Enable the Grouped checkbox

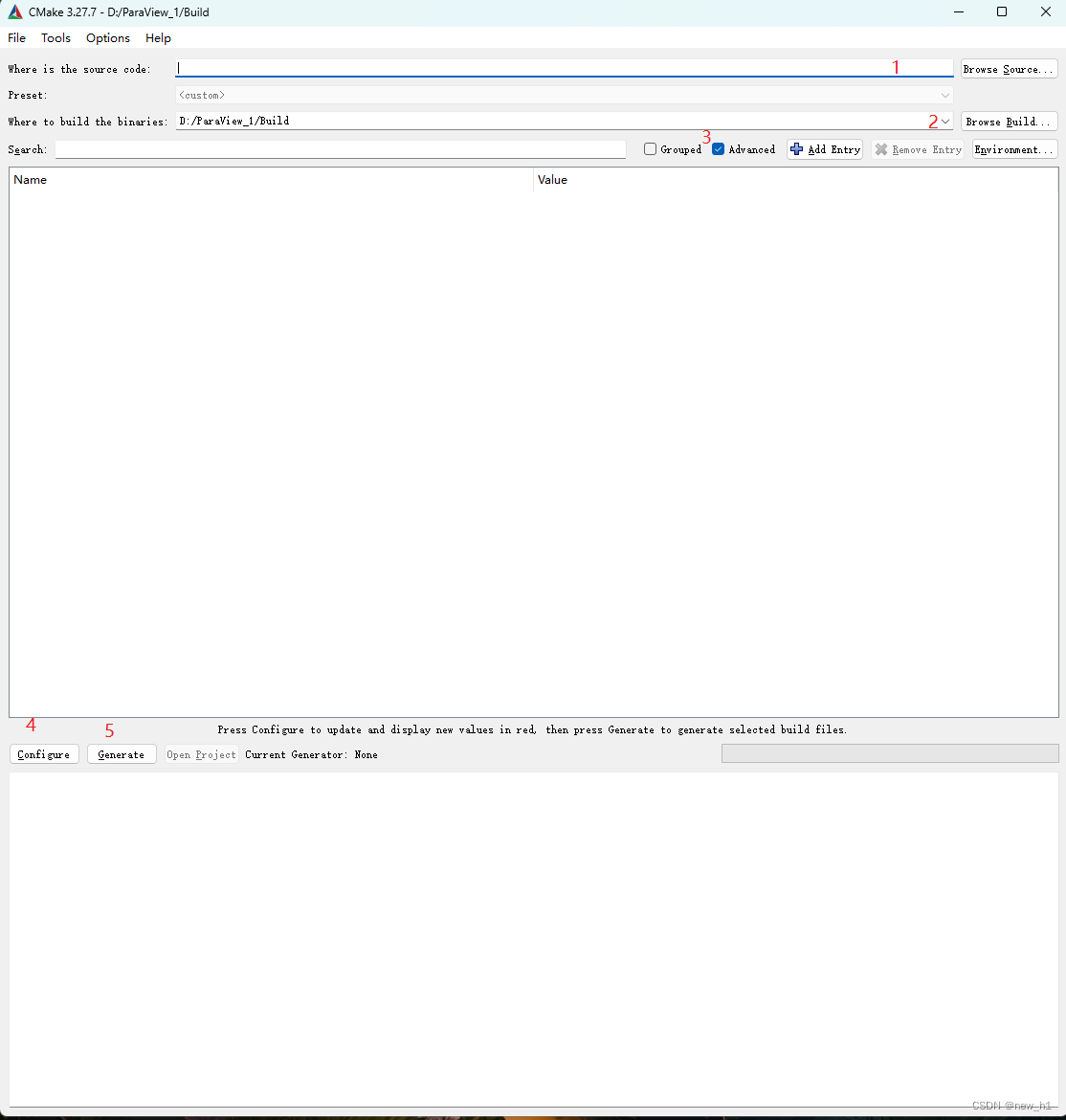(x=650, y=149)
